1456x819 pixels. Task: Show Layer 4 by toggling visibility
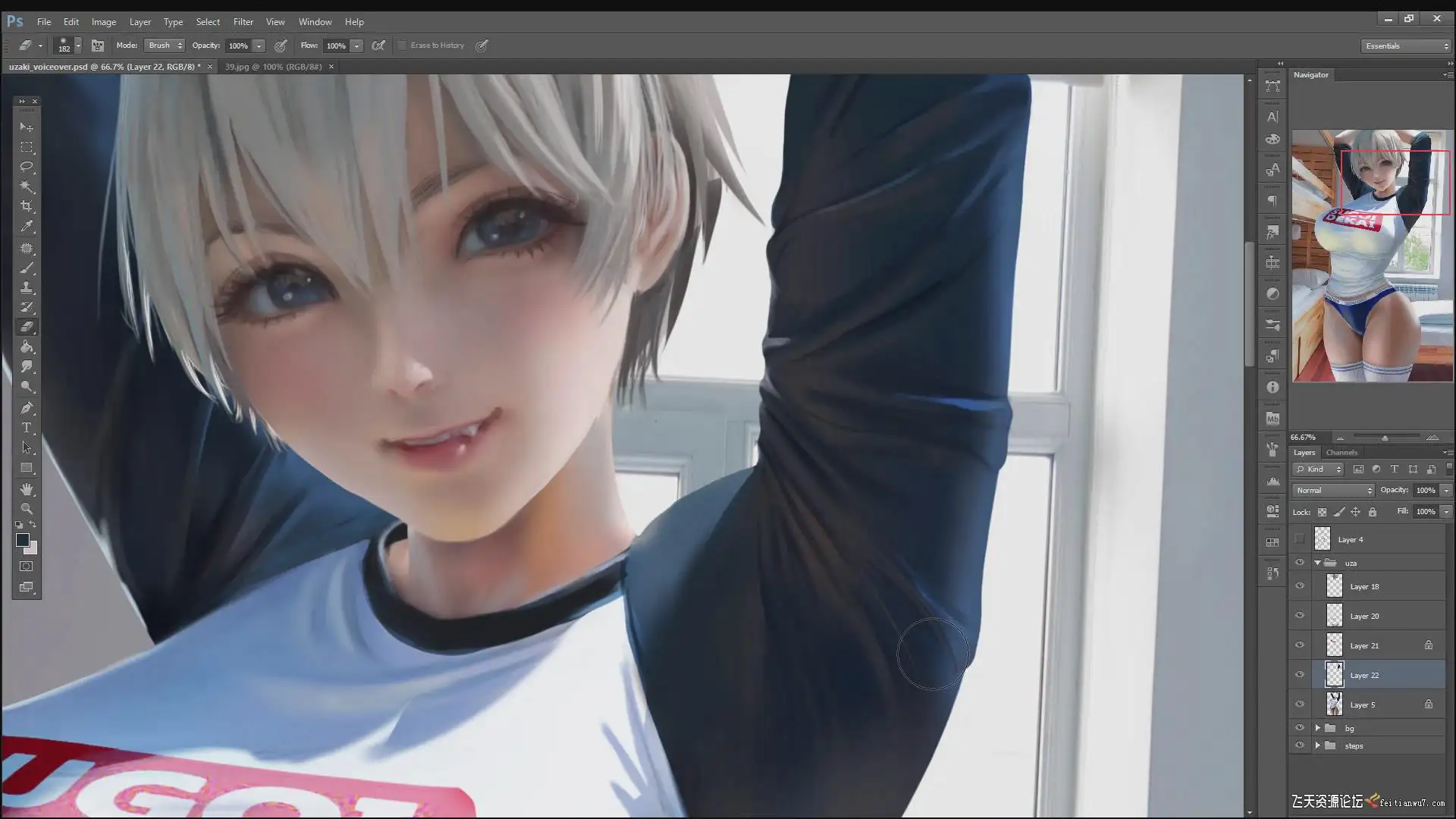[1300, 539]
